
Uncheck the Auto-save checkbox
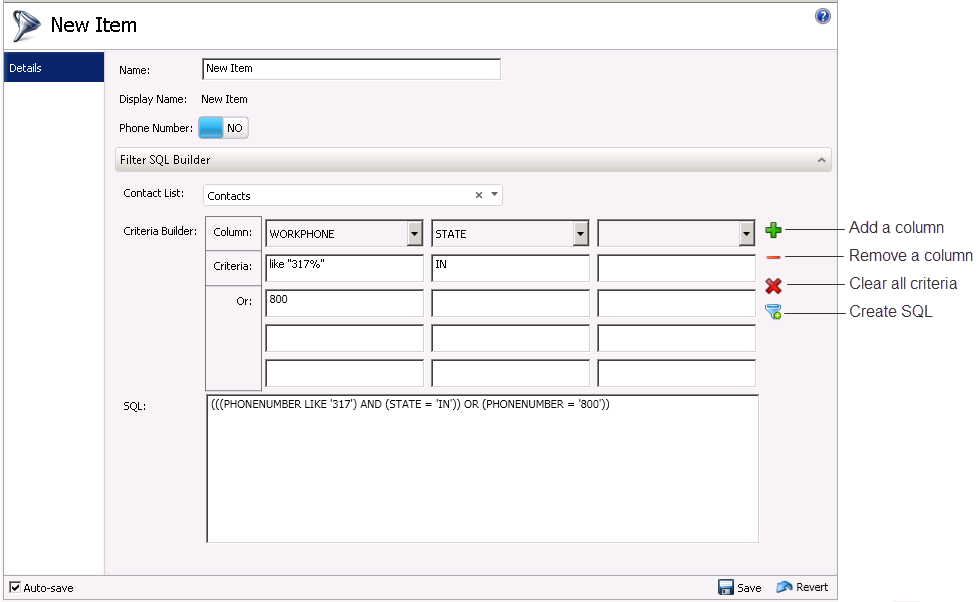point(14,587)
